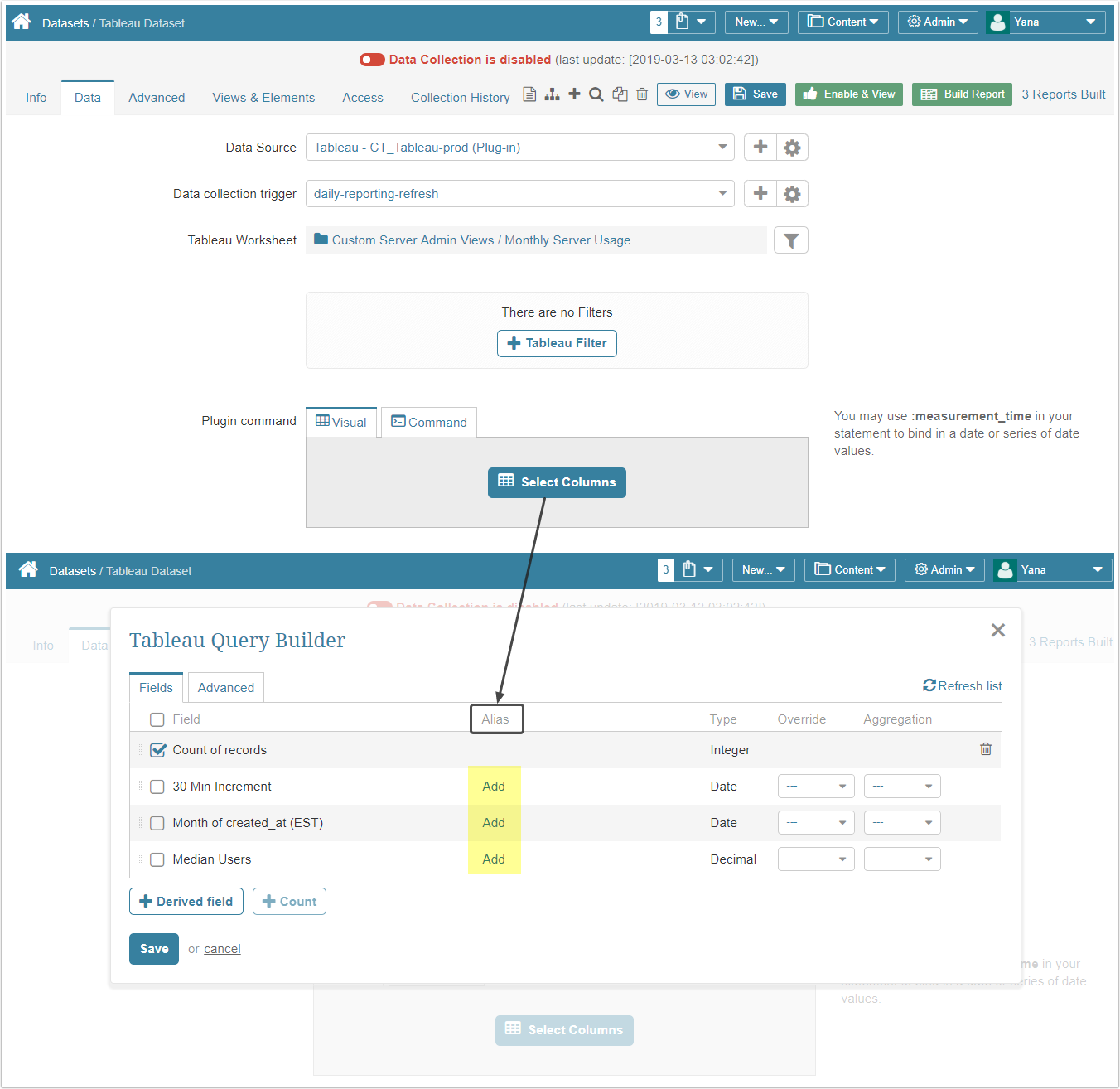
Task: Click Add alias for 30 Min Increment
Action: 494,786
